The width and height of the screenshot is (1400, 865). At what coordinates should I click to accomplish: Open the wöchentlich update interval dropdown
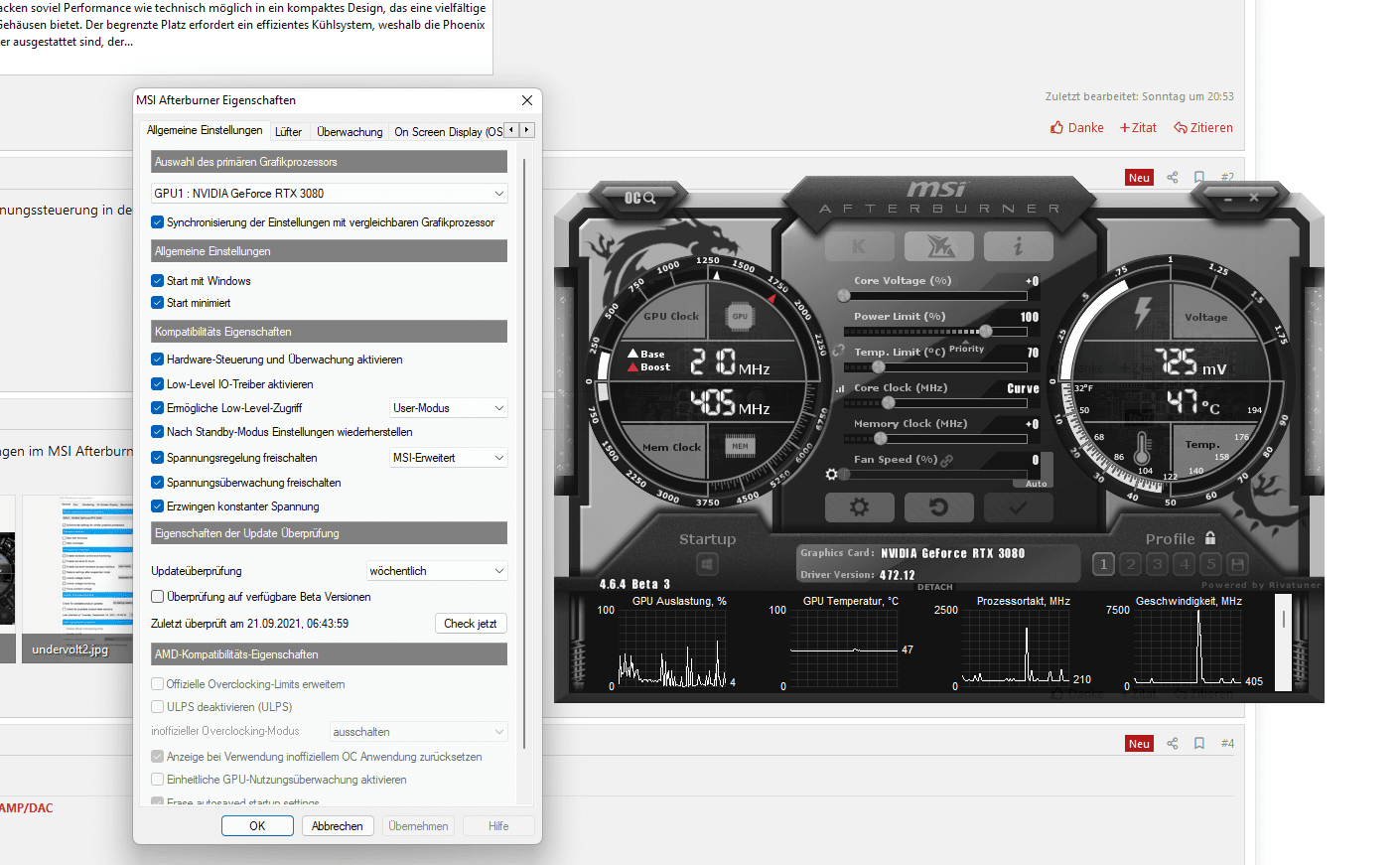point(437,571)
